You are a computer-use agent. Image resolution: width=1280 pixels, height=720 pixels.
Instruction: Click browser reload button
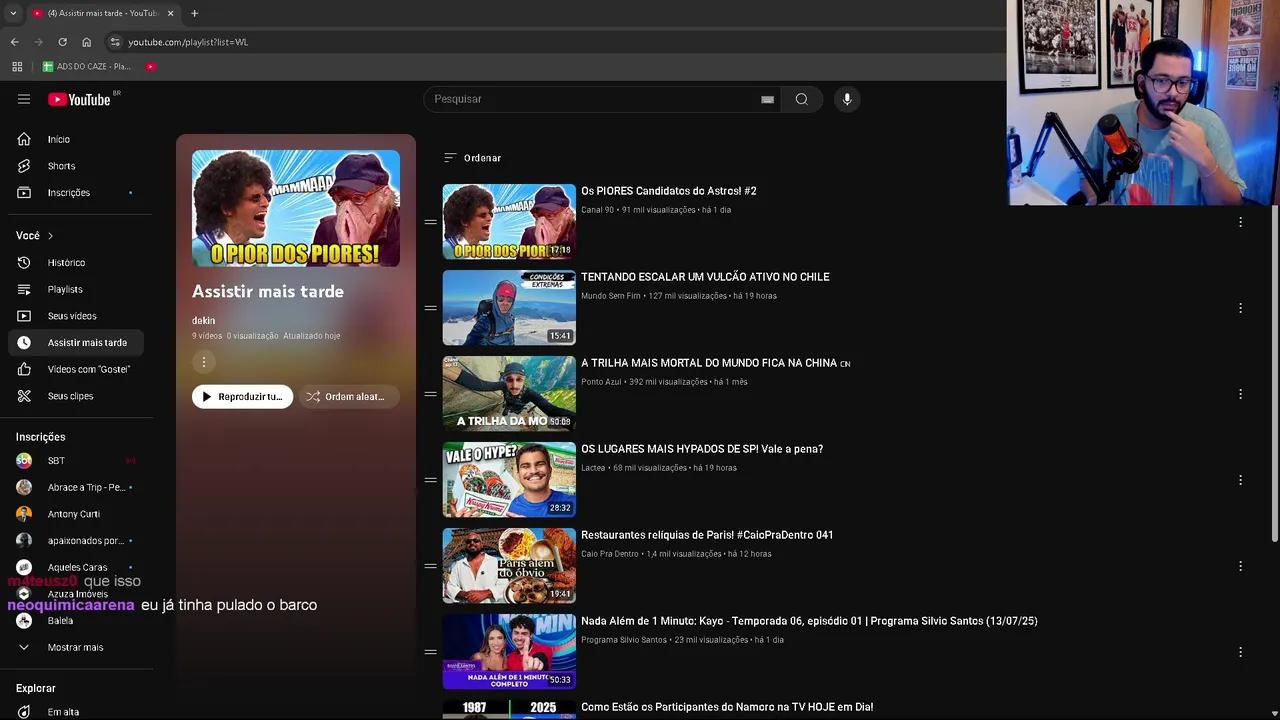tap(62, 42)
